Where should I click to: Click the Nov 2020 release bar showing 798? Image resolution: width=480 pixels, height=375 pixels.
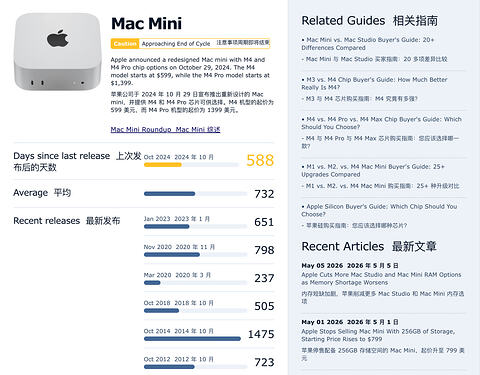[195, 255]
